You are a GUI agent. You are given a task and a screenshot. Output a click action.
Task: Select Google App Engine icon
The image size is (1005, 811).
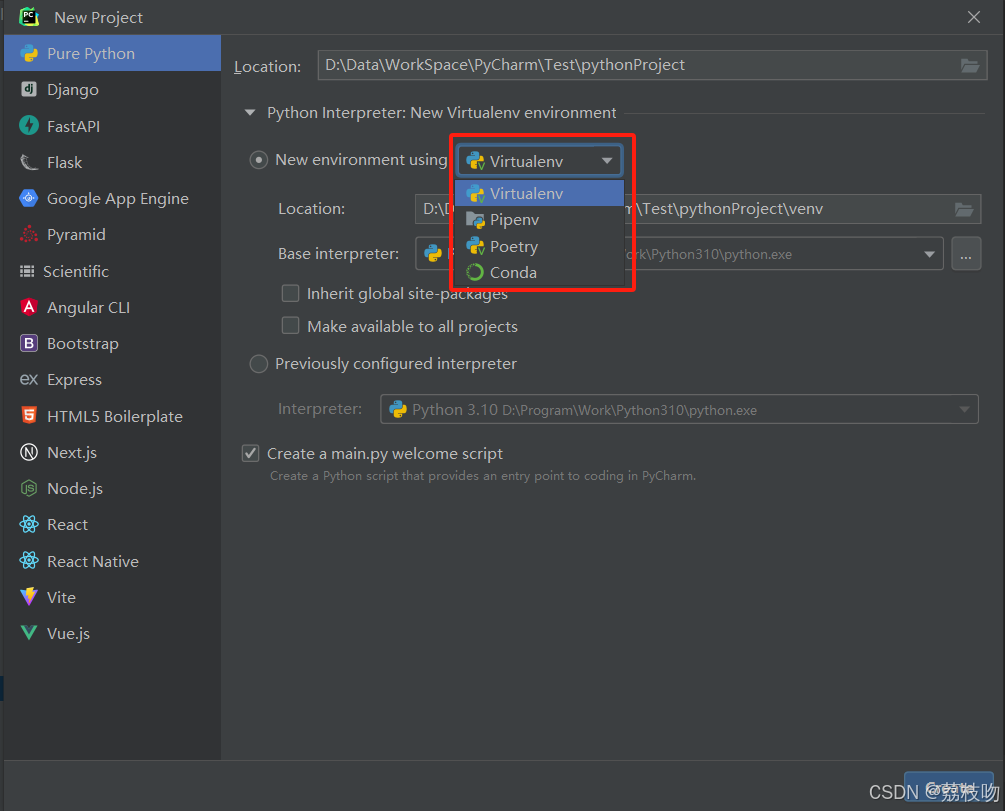pyautogui.click(x=29, y=198)
